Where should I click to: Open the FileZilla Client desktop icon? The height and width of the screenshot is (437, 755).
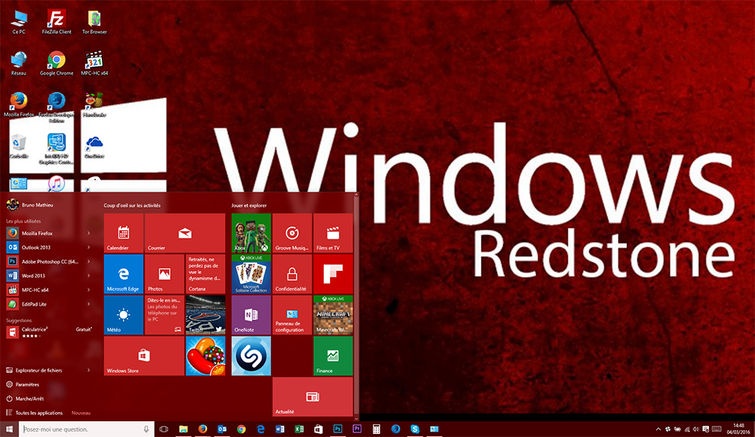[x=56, y=22]
